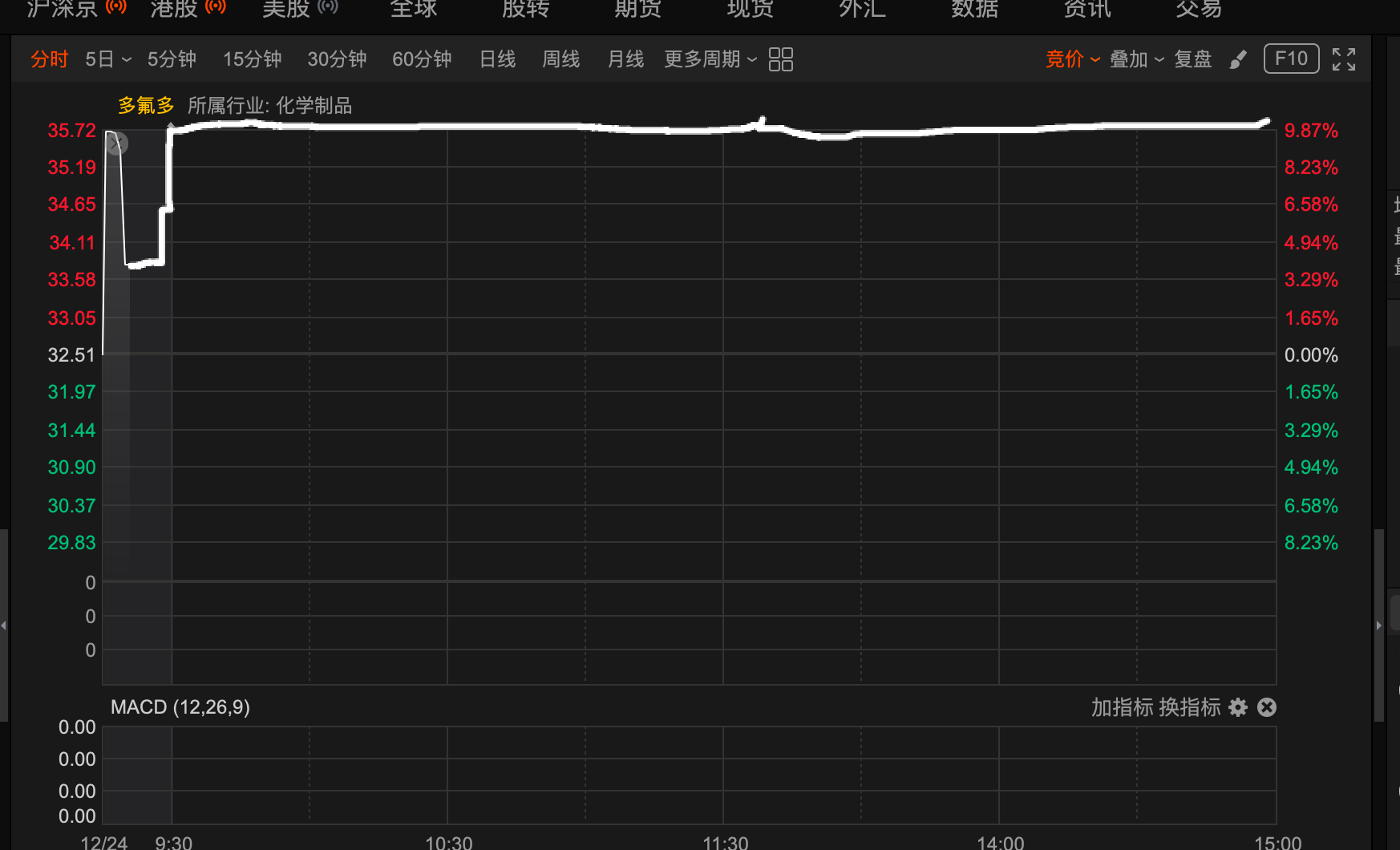The height and width of the screenshot is (850, 1400).
Task: Select the 60分钟 period tab
Action: (422, 59)
